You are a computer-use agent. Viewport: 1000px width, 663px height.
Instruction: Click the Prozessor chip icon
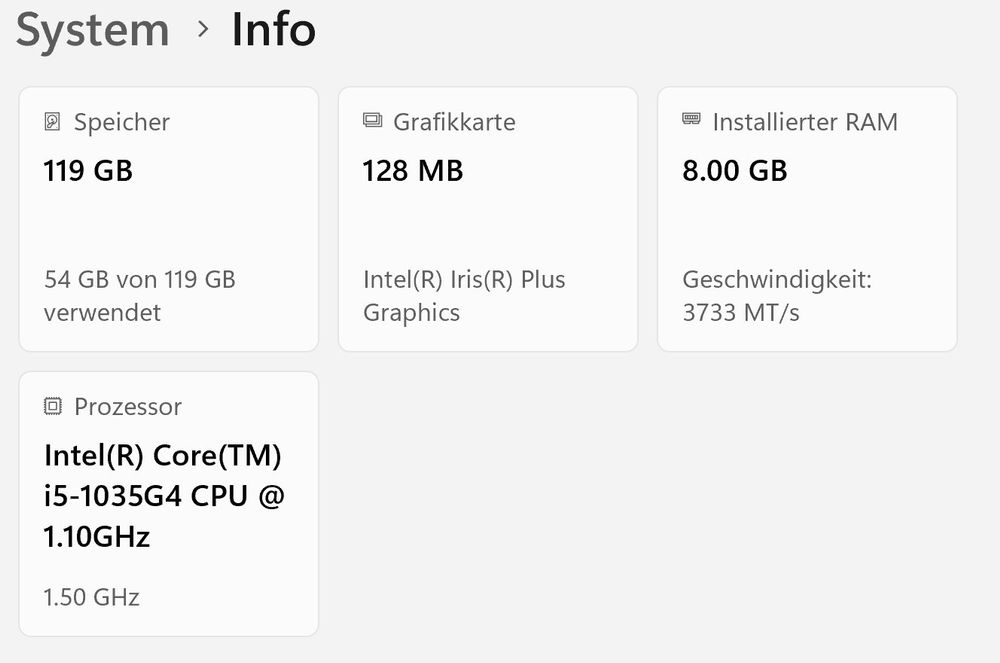click(53, 405)
